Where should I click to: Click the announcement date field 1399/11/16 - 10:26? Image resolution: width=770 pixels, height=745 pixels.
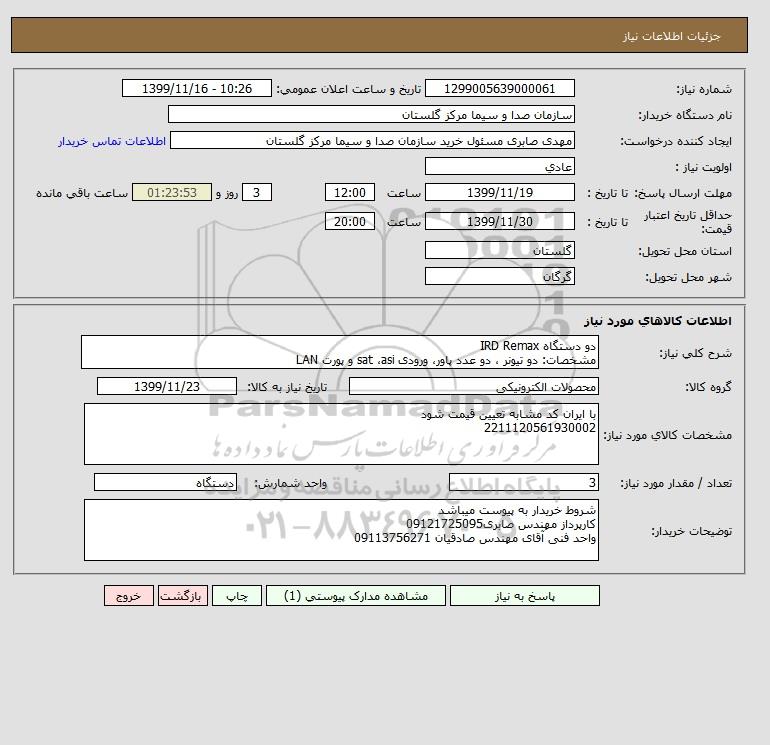[x=196, y=88]
